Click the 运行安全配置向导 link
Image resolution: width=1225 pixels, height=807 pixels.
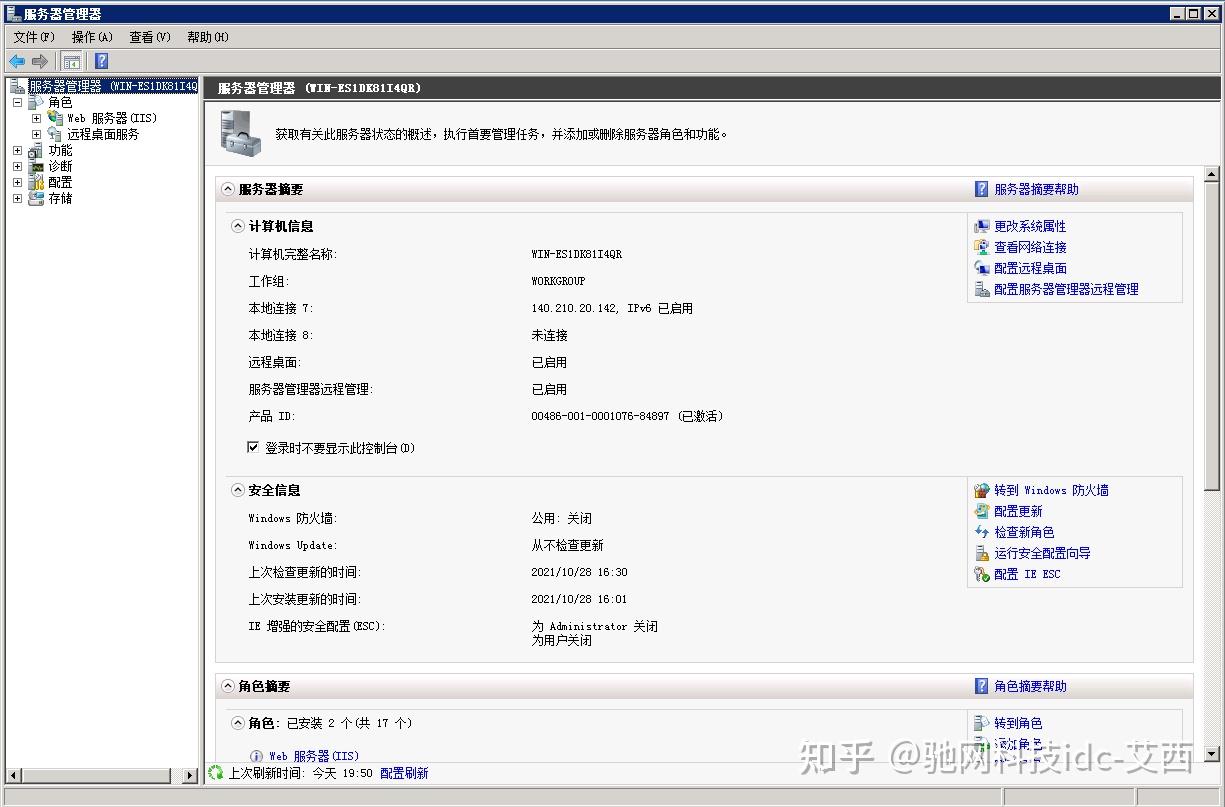[1042, 553]
